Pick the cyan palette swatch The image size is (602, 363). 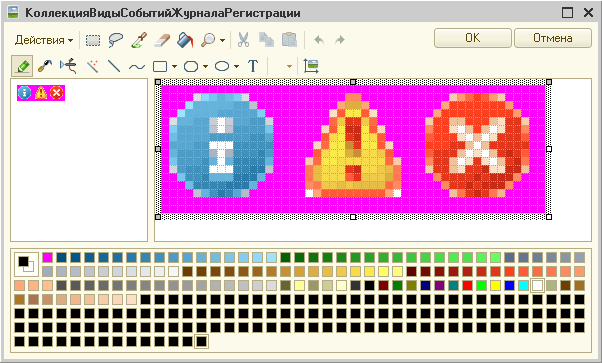[x=523, y=285]
